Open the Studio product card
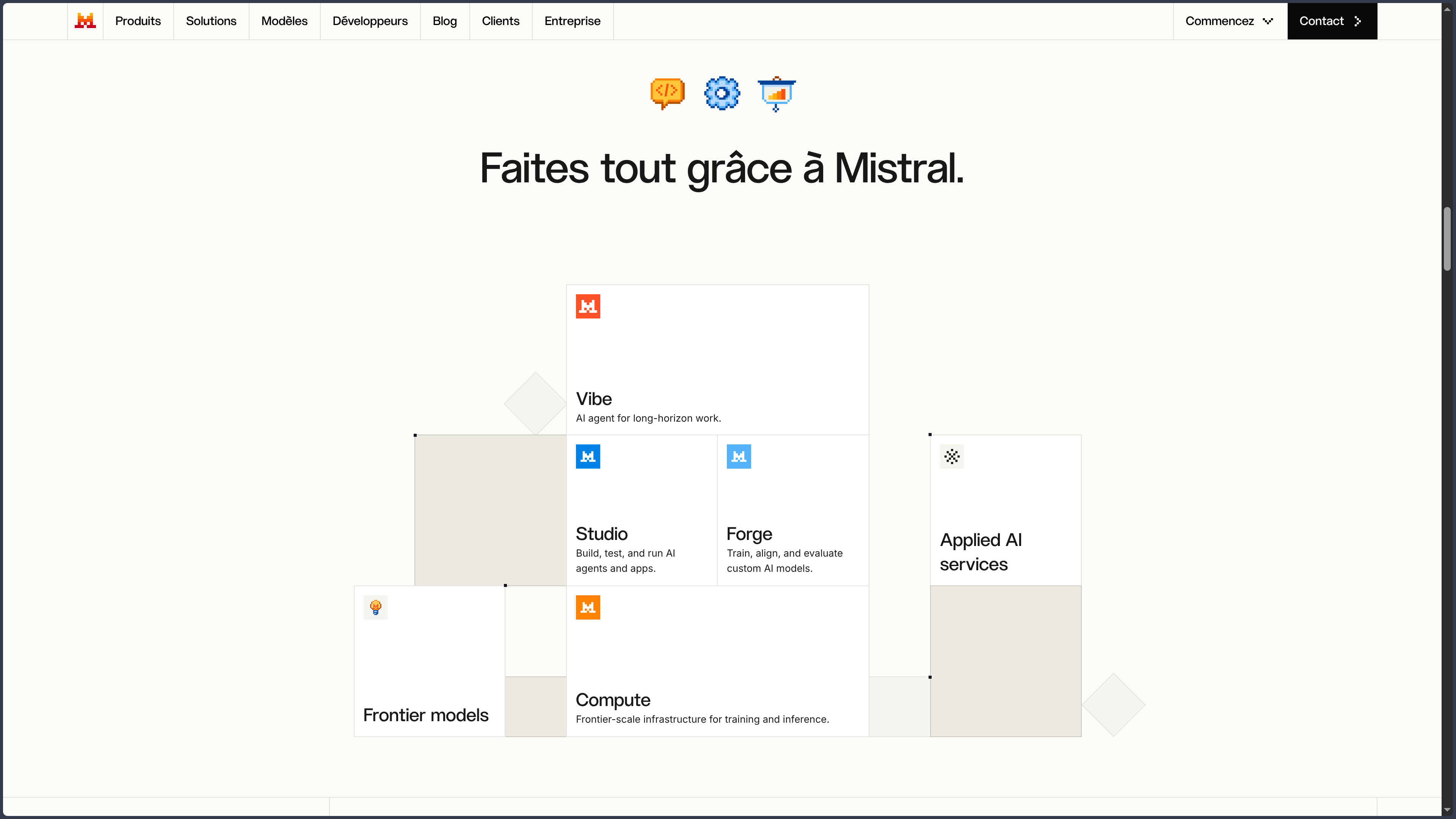This screenshot has height=819, width=1456. 642,510
